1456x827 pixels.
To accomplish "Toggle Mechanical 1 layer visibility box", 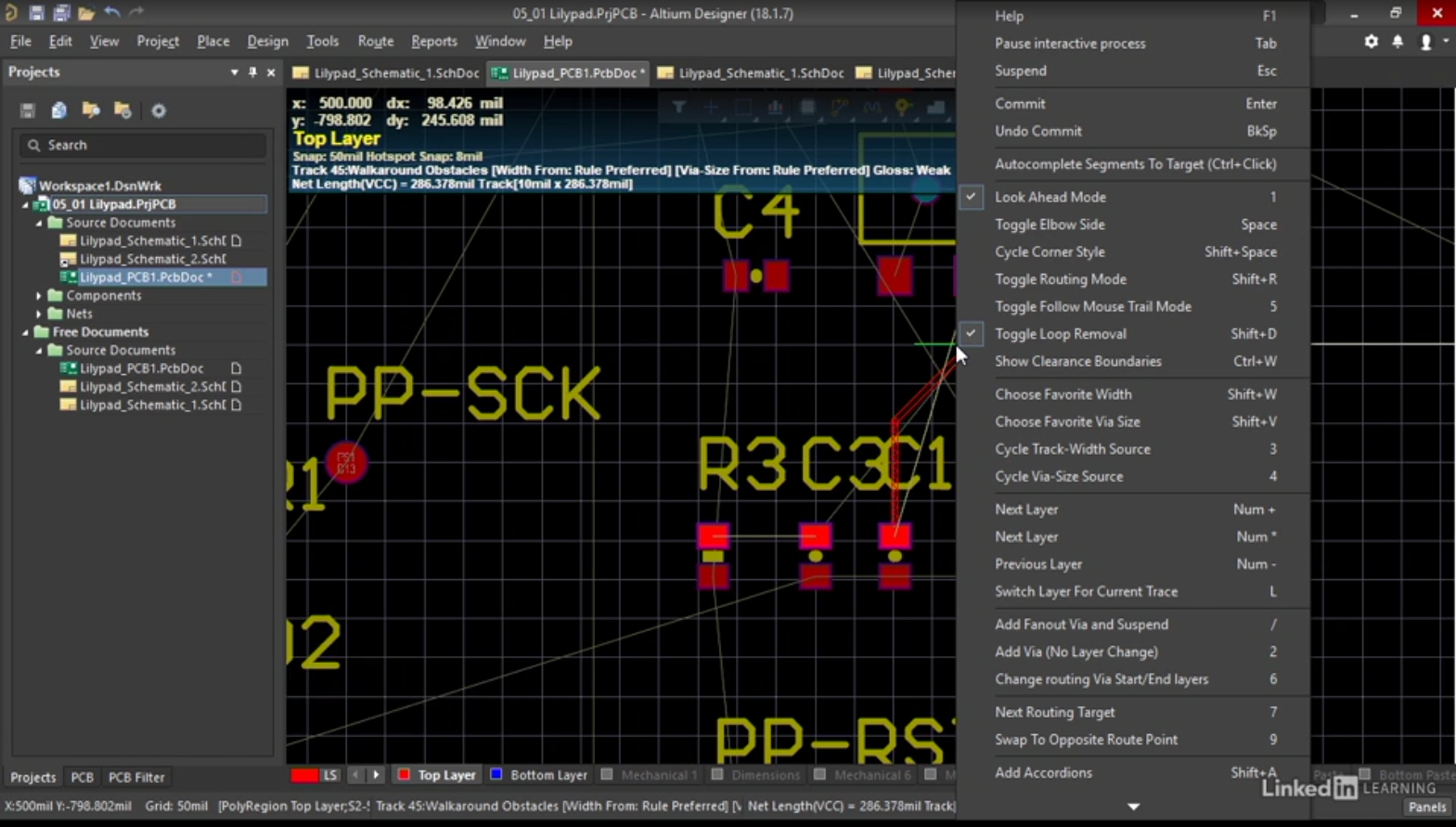I will tap(607, 774).
